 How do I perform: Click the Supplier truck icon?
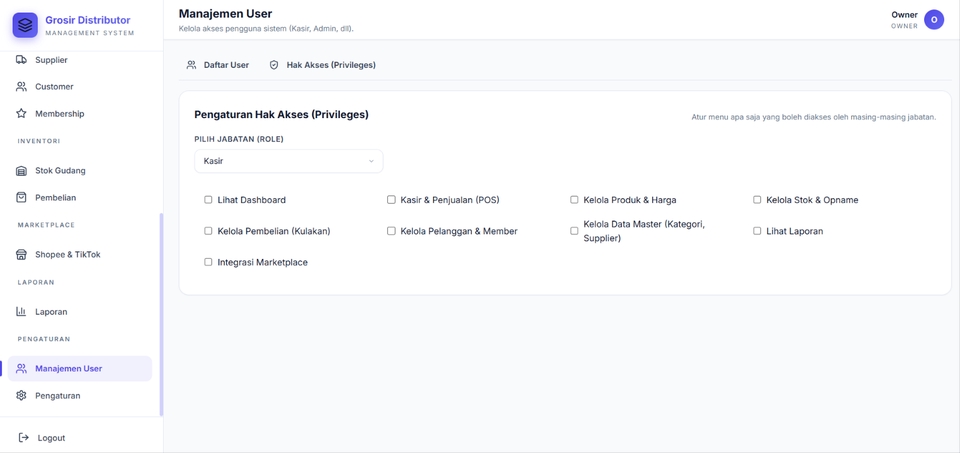click(x=21, y=60)
